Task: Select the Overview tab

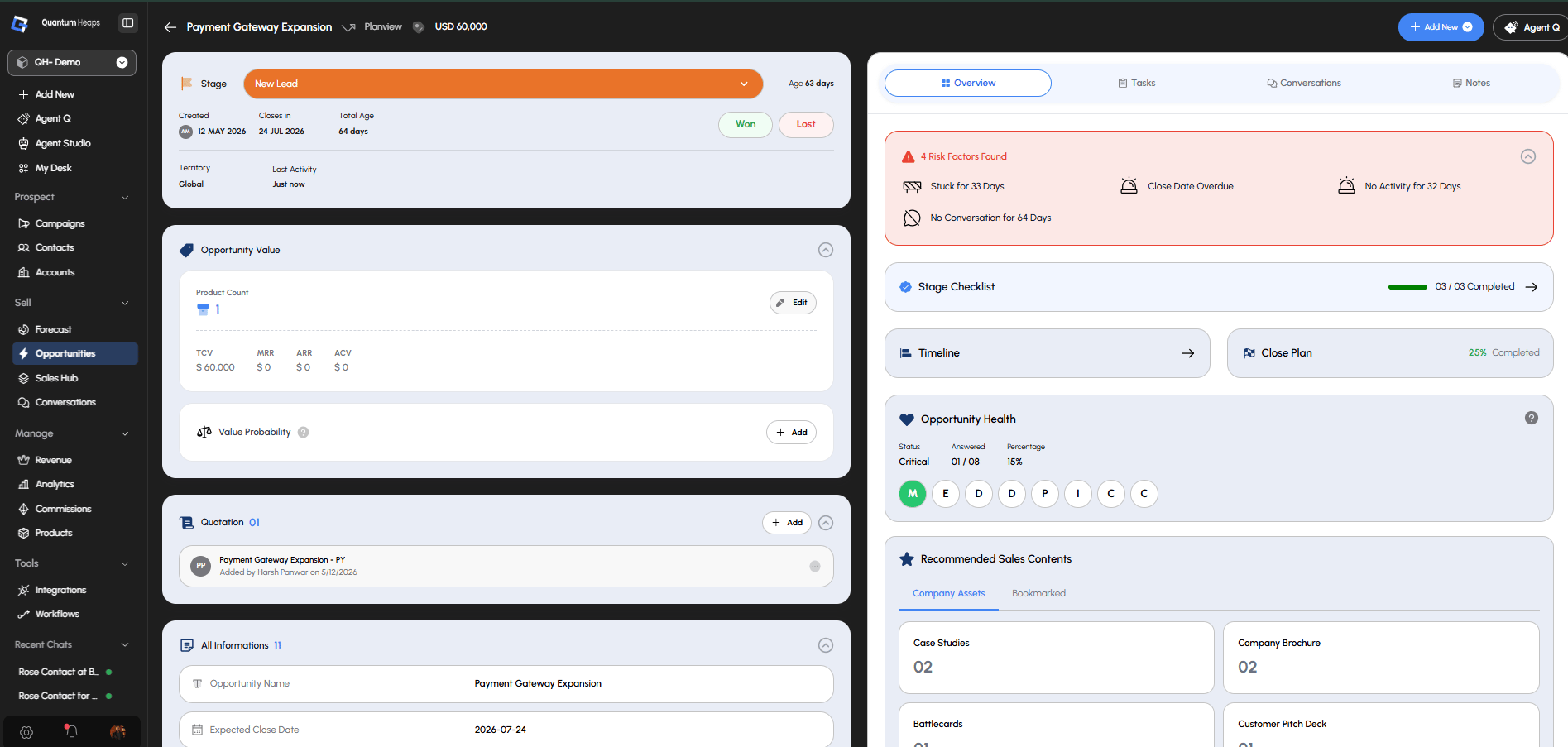Action: [968, 84]
